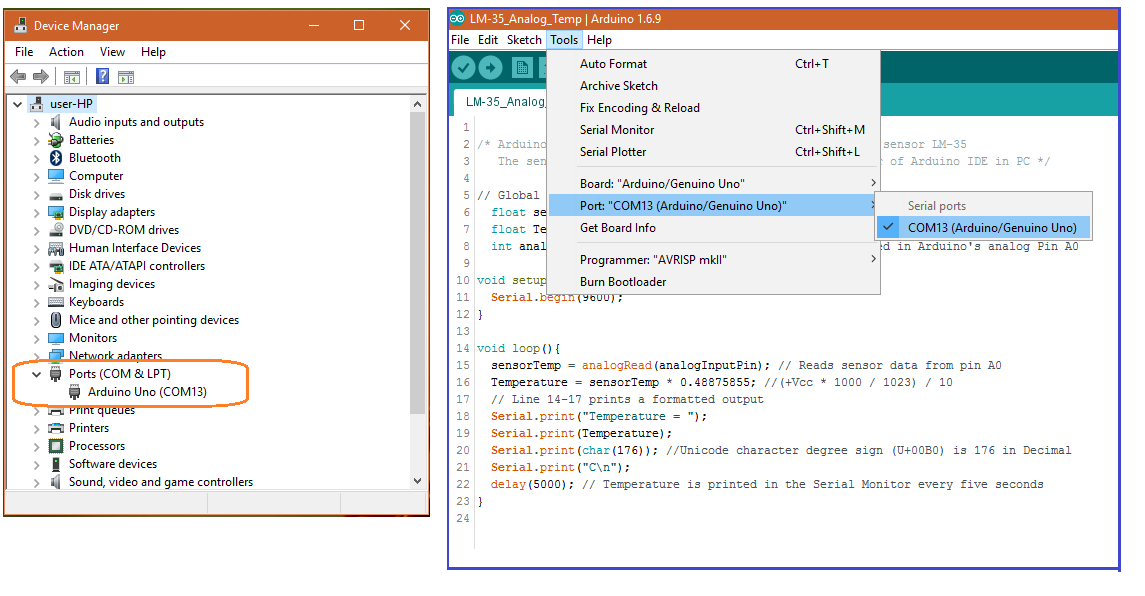
Task: Open the Sketch menu in Arduino IDE
Action: (x=524, y=40)
